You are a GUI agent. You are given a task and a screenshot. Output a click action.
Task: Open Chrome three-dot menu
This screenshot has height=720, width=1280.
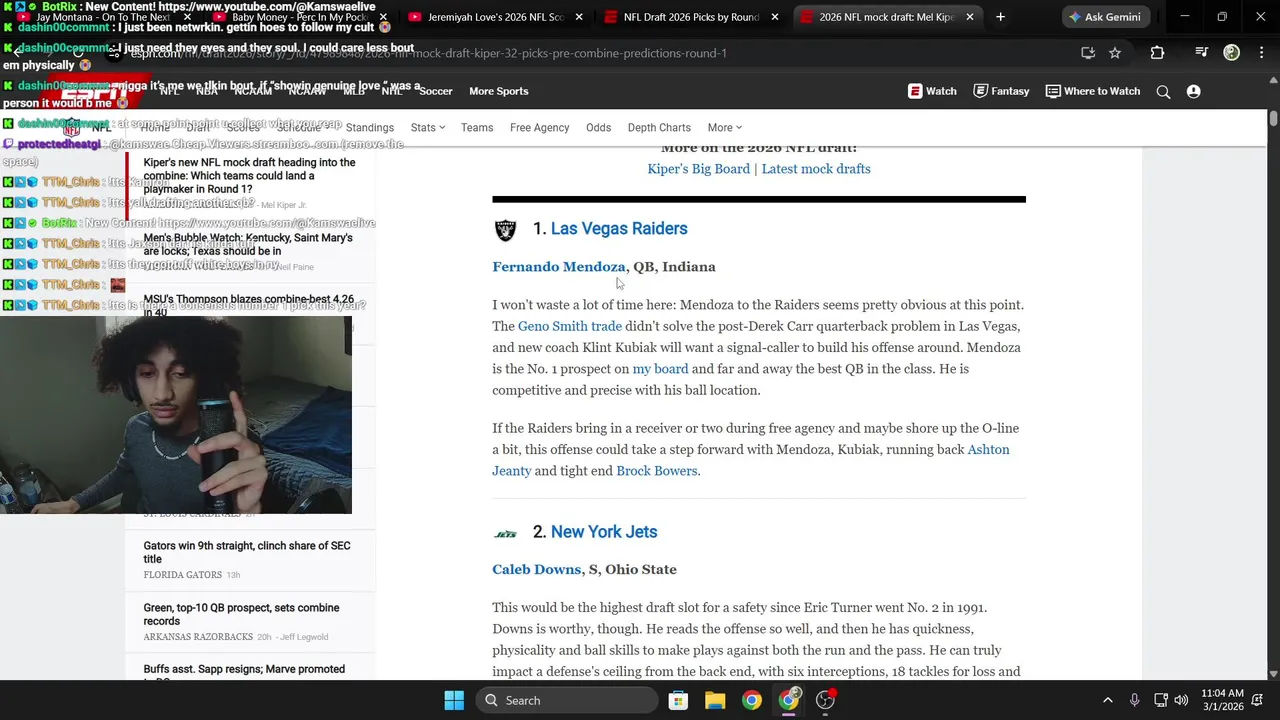point(1261,53)
